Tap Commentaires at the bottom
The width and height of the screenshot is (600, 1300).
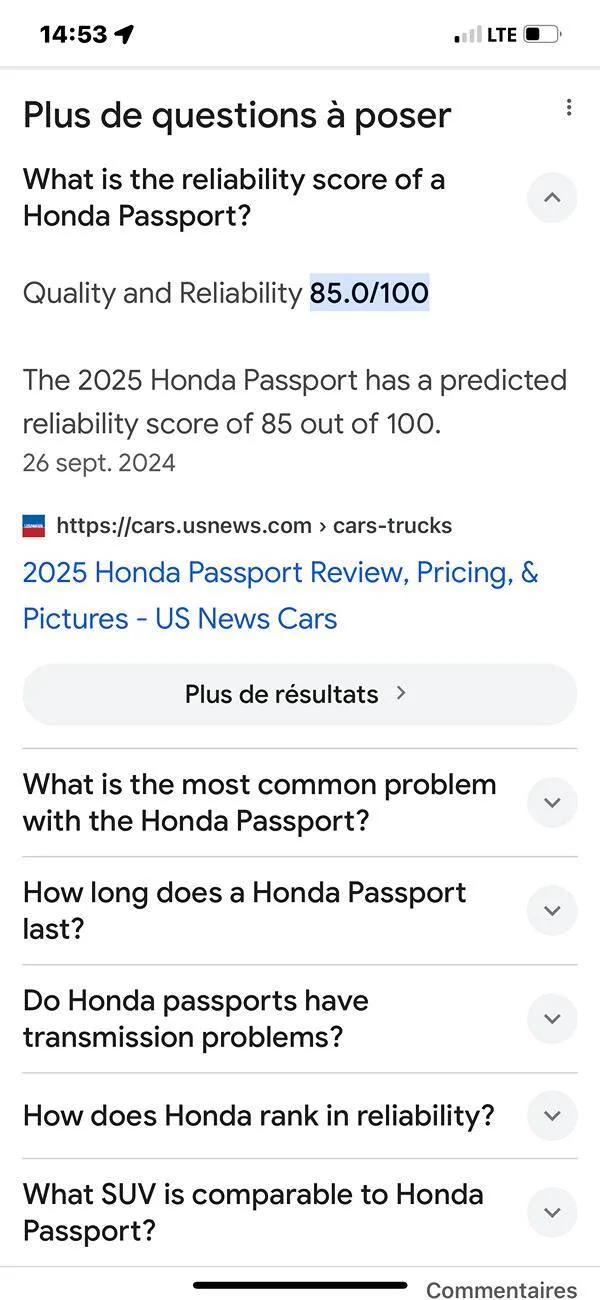point(501,1290)
